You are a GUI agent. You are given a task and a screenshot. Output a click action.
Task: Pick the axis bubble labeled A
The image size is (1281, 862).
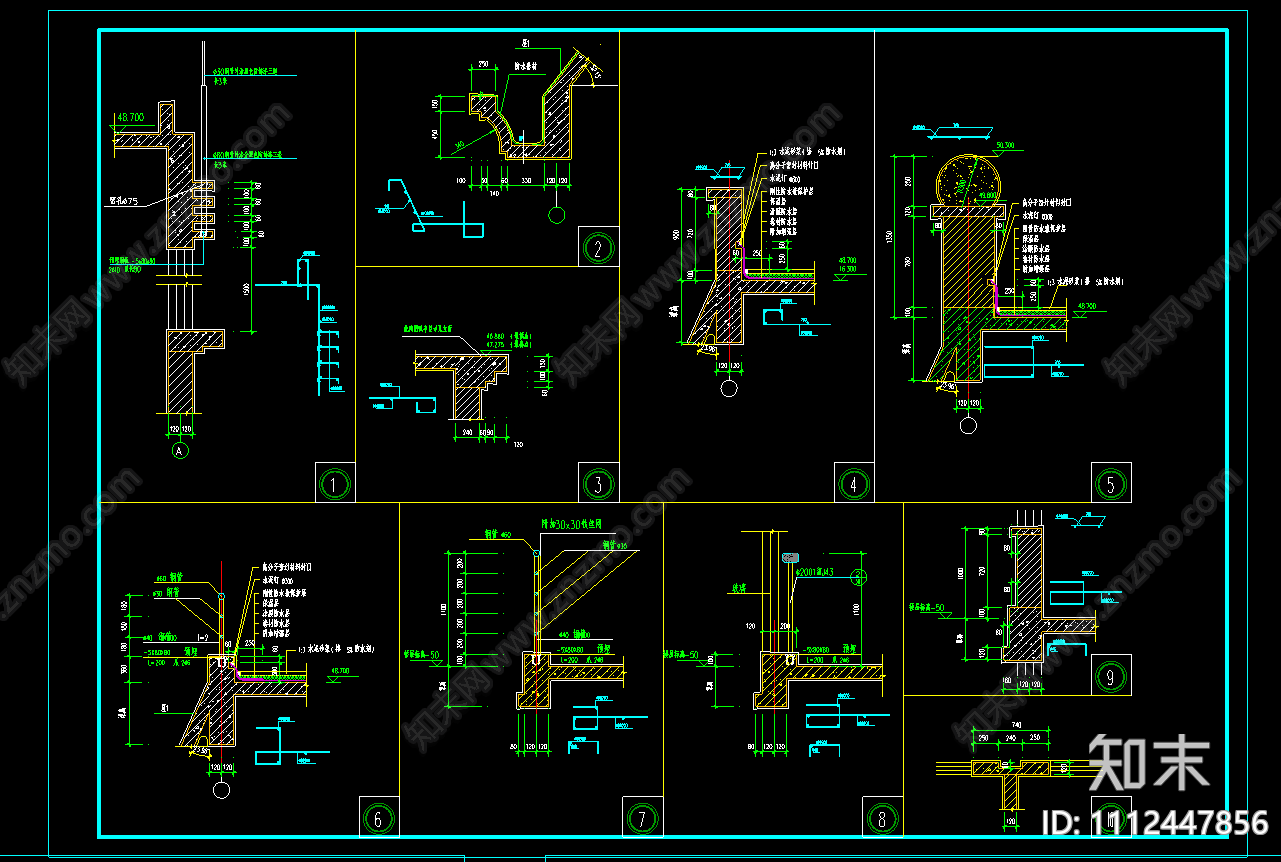pyautogui.click(x=180, y=452)
